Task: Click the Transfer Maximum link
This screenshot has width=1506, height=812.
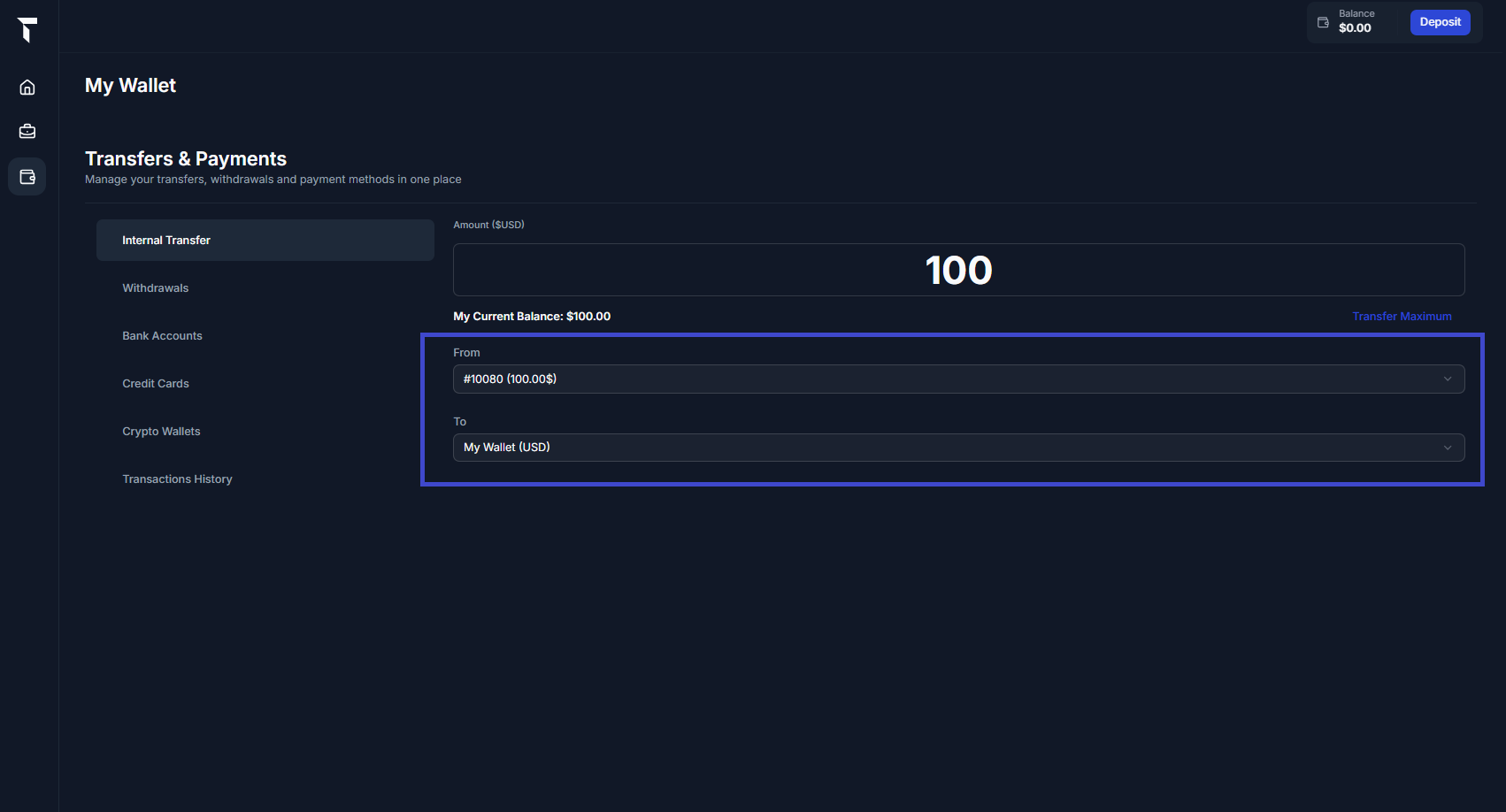Action: (x=1402, y=317)
